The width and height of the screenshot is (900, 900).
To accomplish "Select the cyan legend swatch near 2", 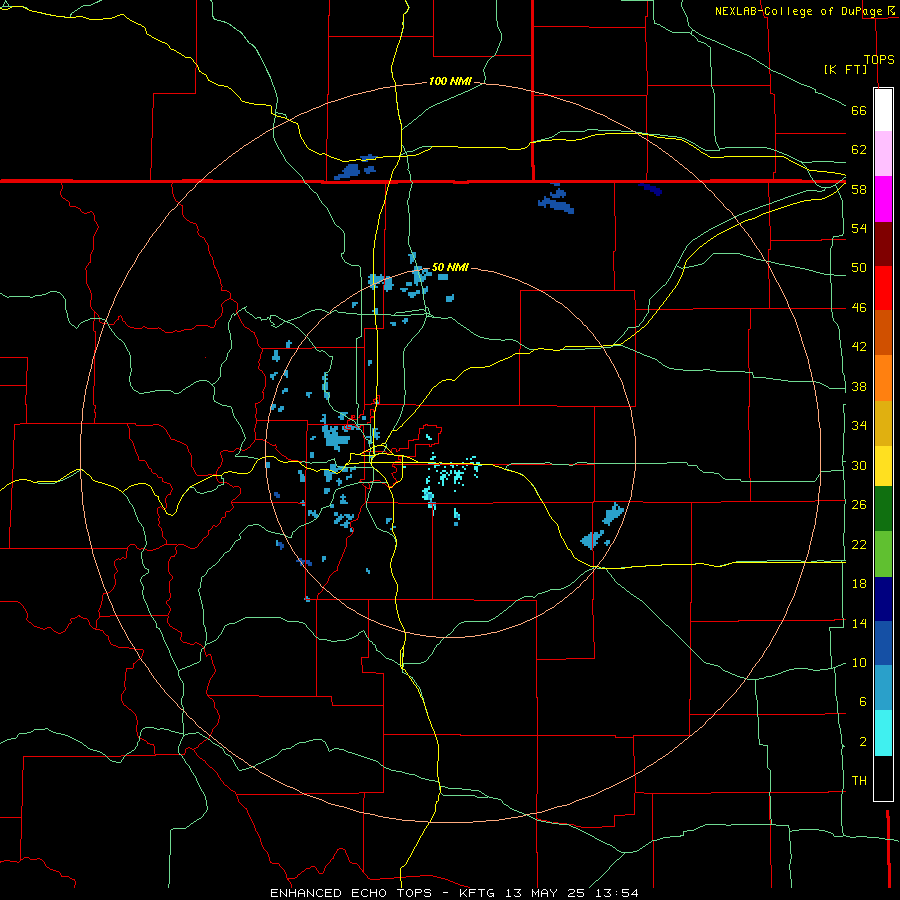I will 883,733.
